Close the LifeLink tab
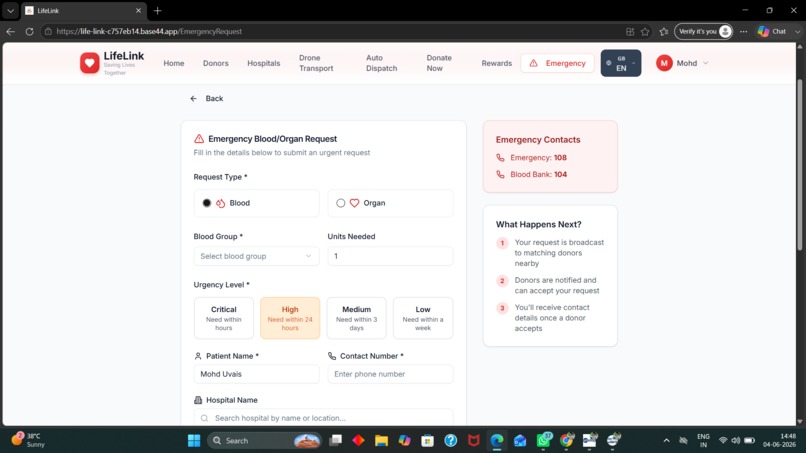The width and height of the screenshot is (806, 453). tap(138, 10)
